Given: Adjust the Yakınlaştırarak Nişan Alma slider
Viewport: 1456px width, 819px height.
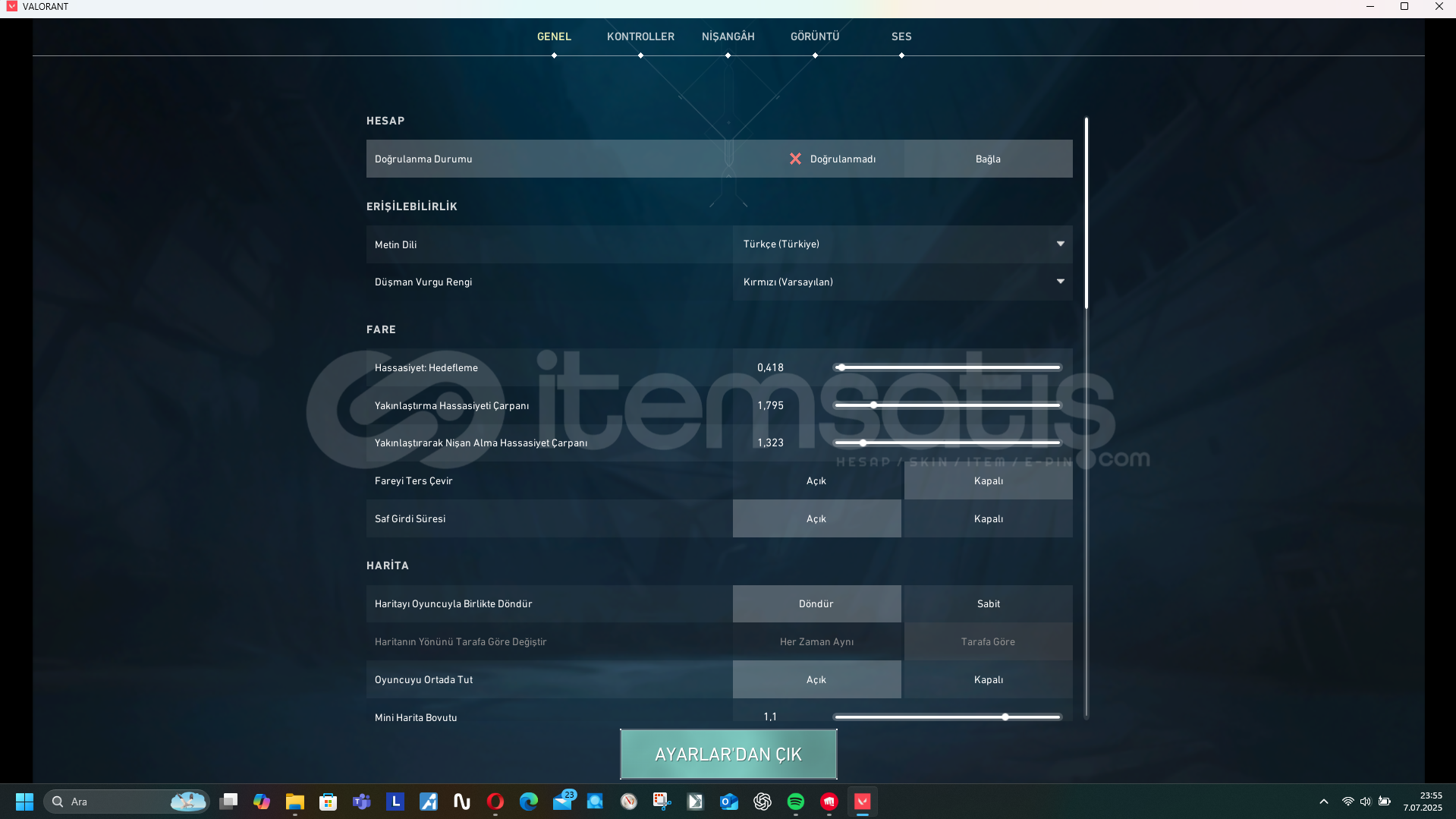Looking at the screenshot, I should pos(947,443).
